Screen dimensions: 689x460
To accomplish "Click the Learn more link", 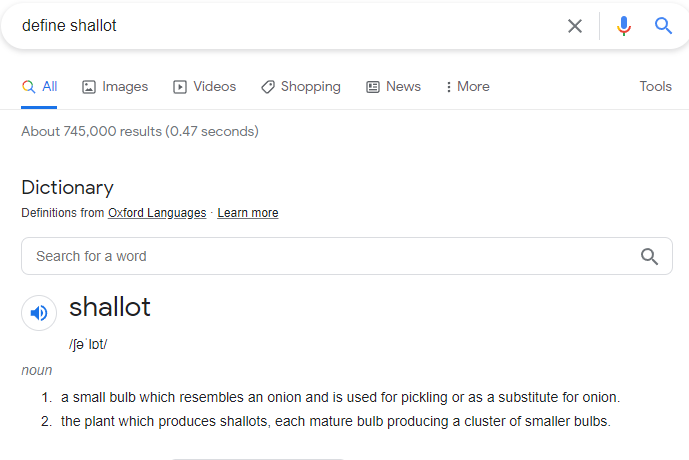I will pyautogui.click(x=248, y=213).
